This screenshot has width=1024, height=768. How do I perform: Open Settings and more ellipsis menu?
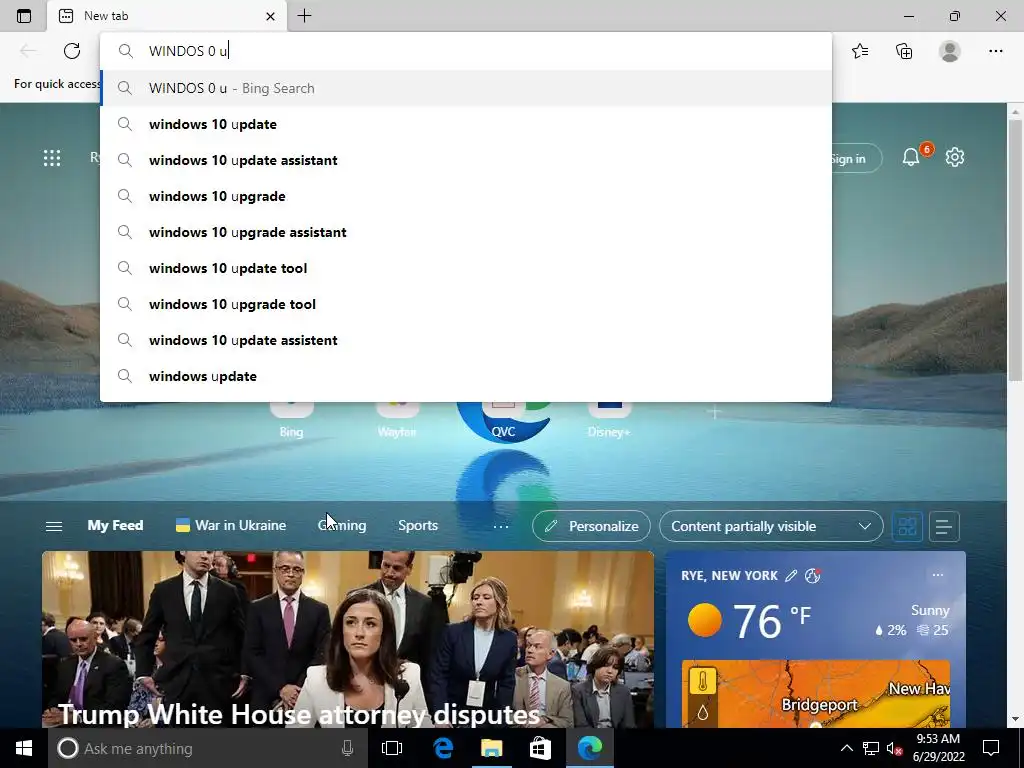click(x=995, y=51)
